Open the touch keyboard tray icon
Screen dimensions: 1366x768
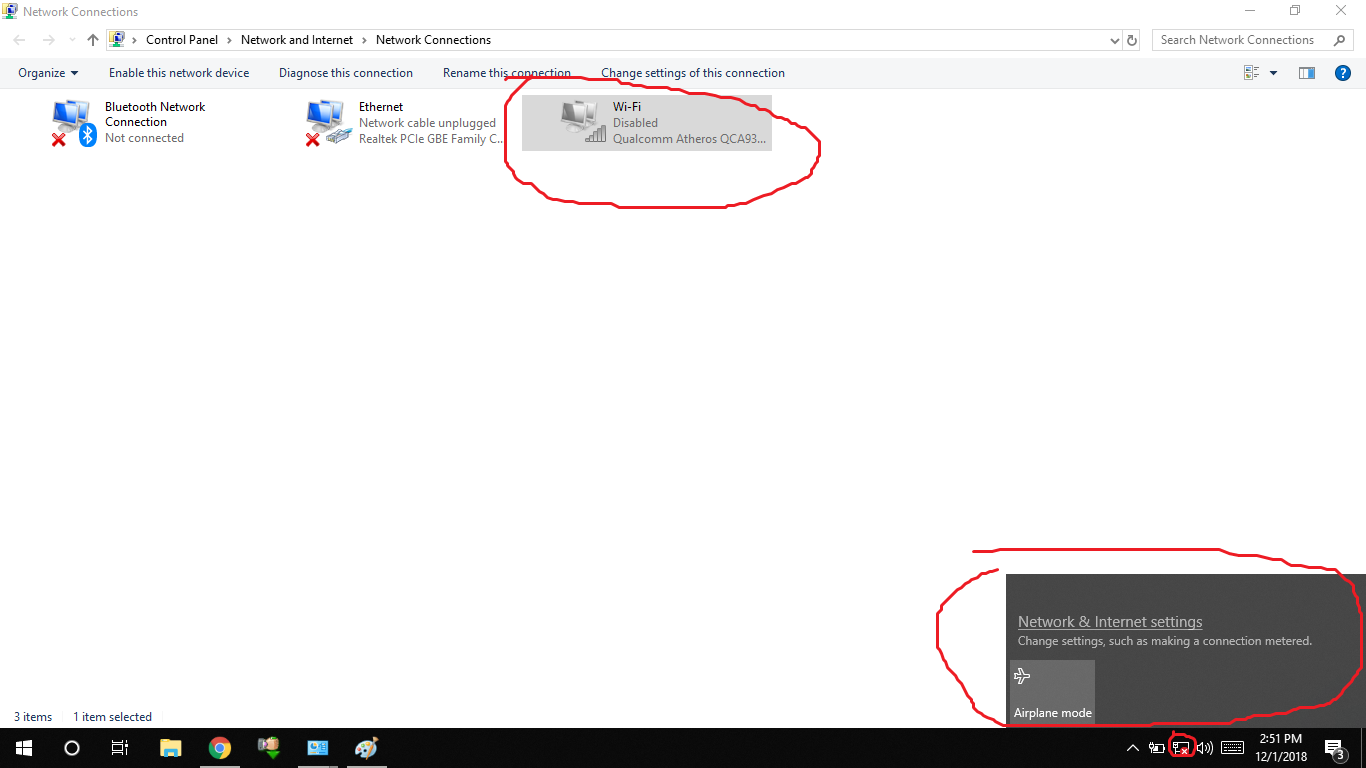1232,748
